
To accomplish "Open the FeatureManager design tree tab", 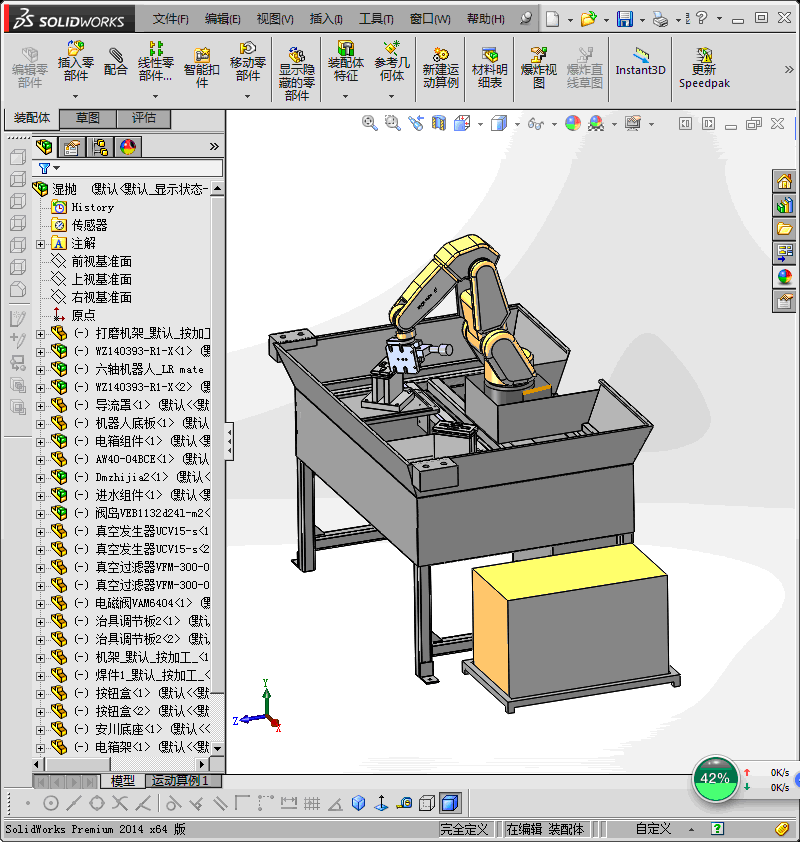I will pyautogui.click(x=44, y=146).
